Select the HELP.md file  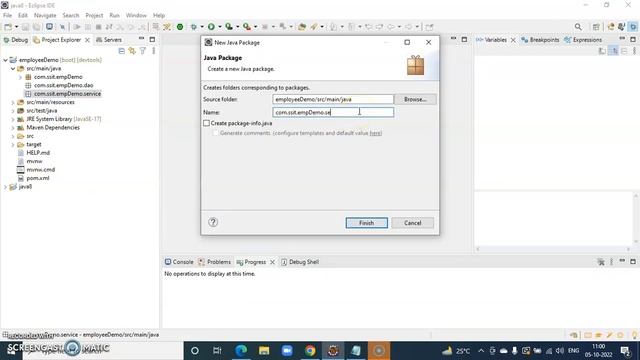[33, 153]
